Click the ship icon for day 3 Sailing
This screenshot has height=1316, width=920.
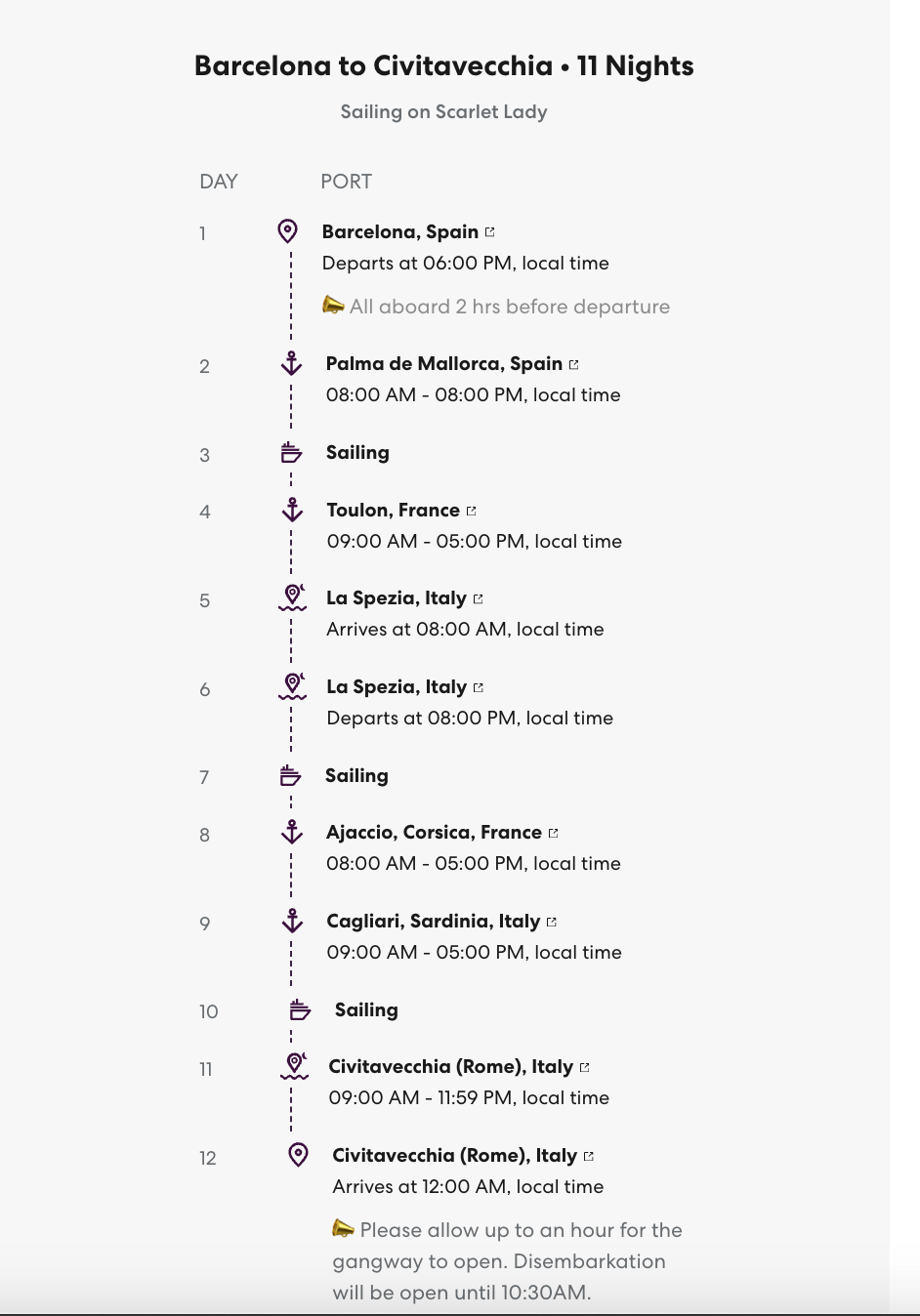[x=291, y=452]
